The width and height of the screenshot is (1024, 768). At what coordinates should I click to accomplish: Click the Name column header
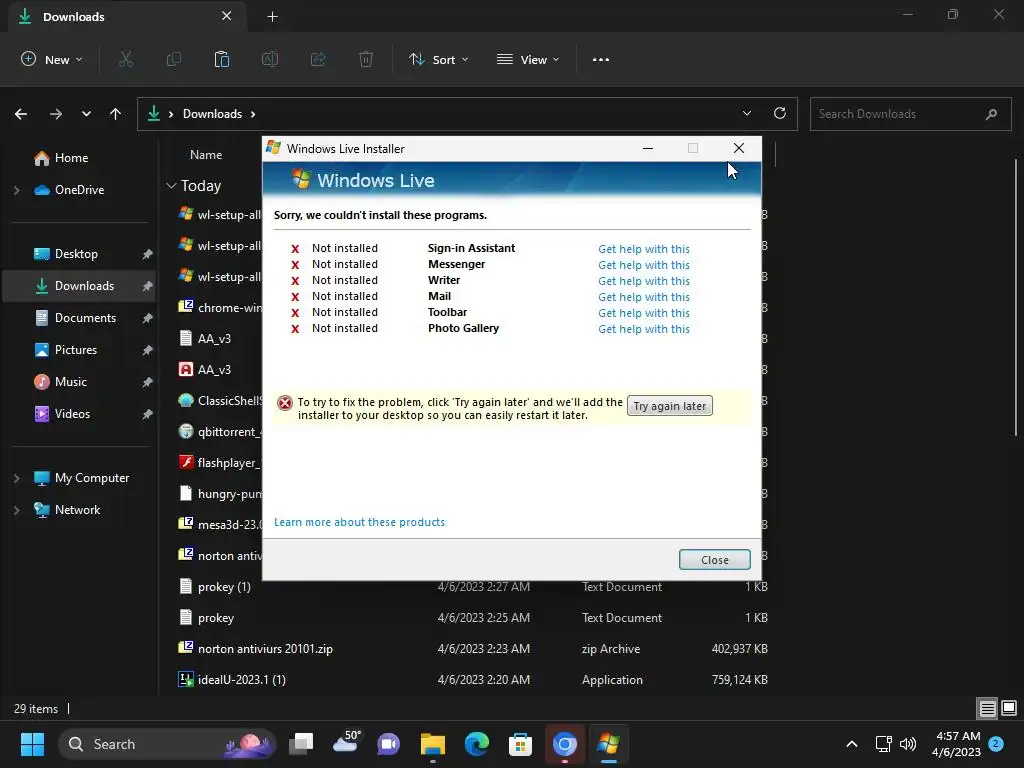coord(206,155)
